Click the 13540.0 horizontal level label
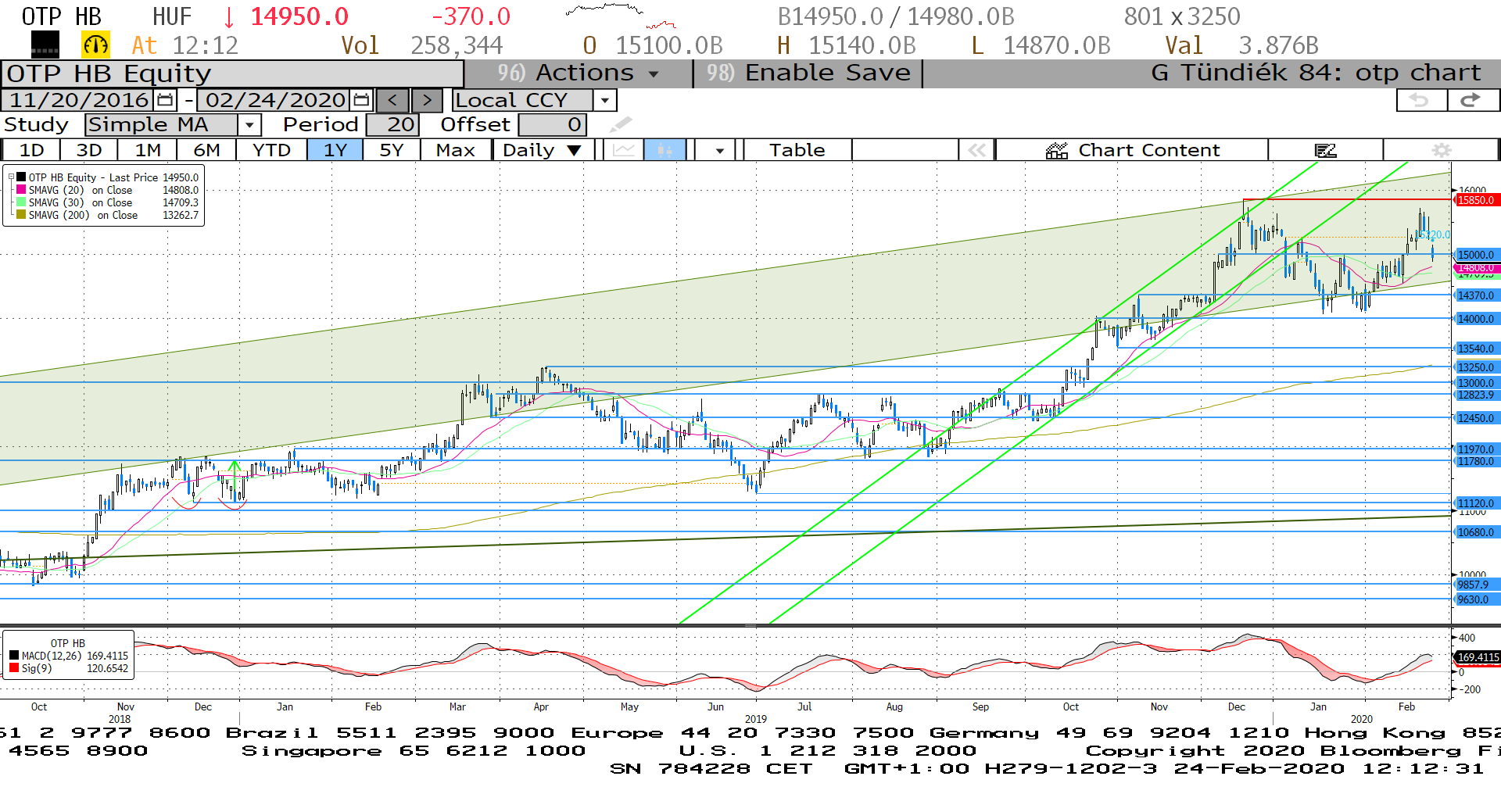This screenshot has width=1501, height=812. point(1476,349)
